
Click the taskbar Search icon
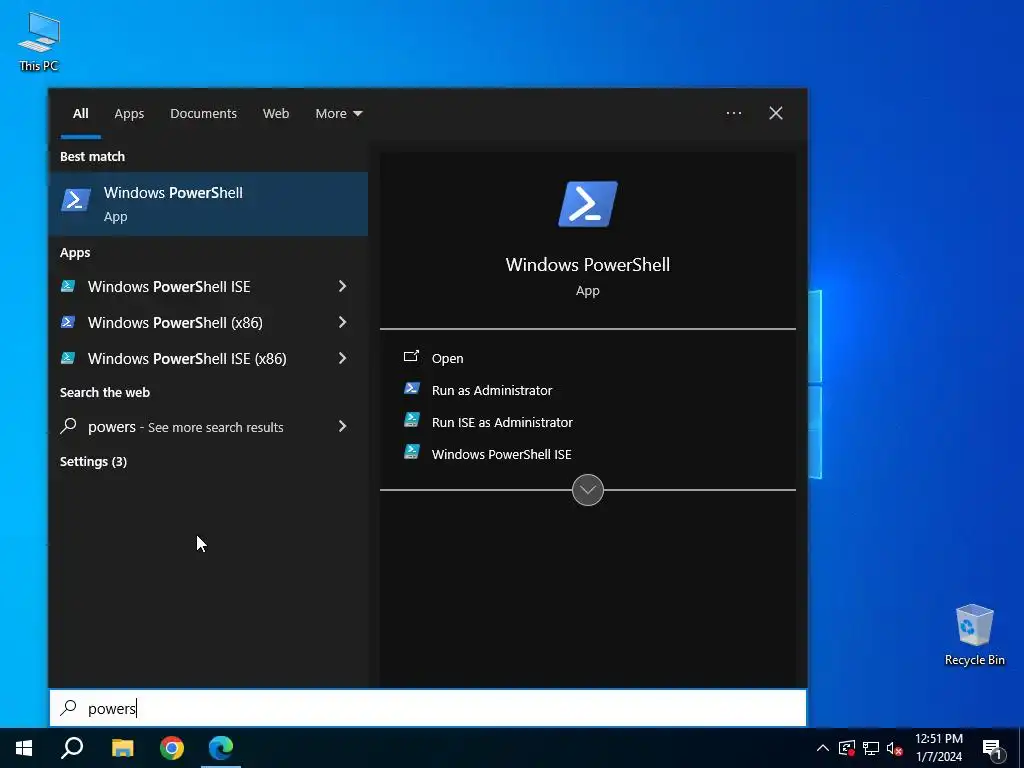point(72,748)
